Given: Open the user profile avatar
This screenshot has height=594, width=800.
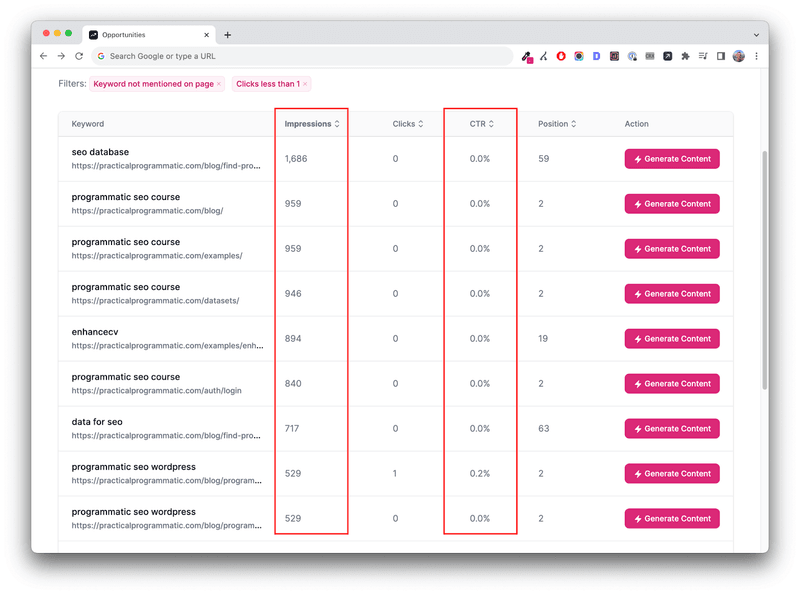Looking at the screenshot, I should 738,56.
